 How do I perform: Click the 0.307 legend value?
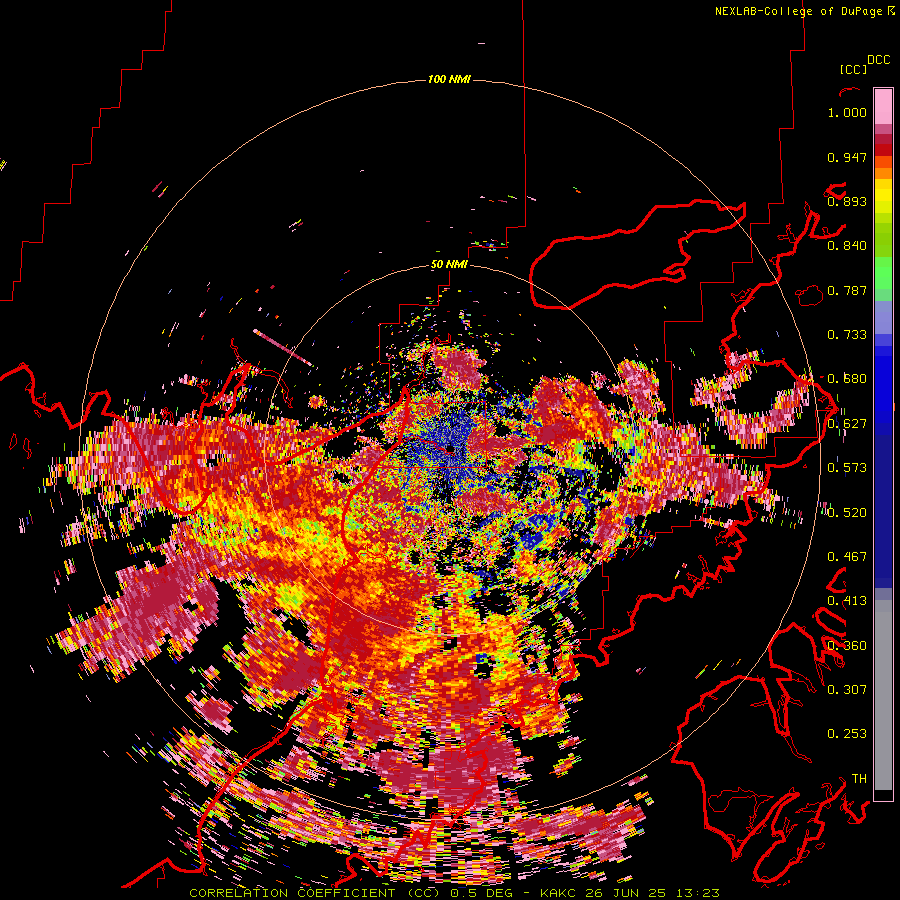(x=847, y=689)
